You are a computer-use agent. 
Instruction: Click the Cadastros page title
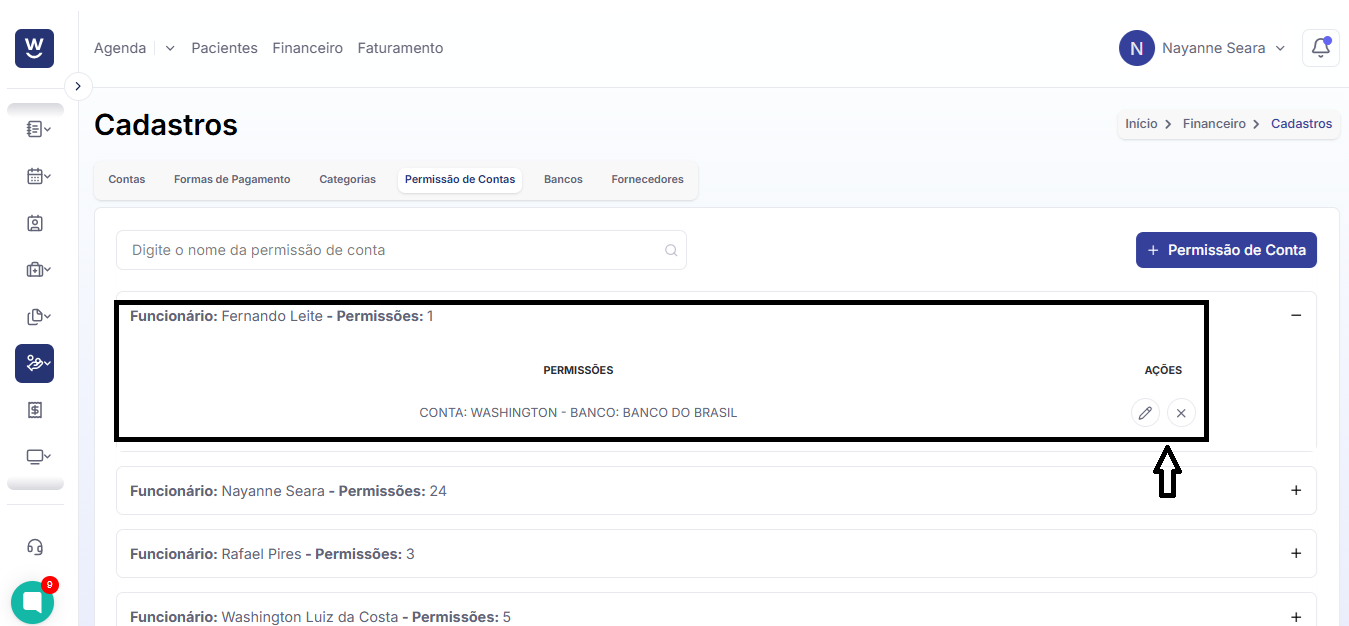point(166,125)
